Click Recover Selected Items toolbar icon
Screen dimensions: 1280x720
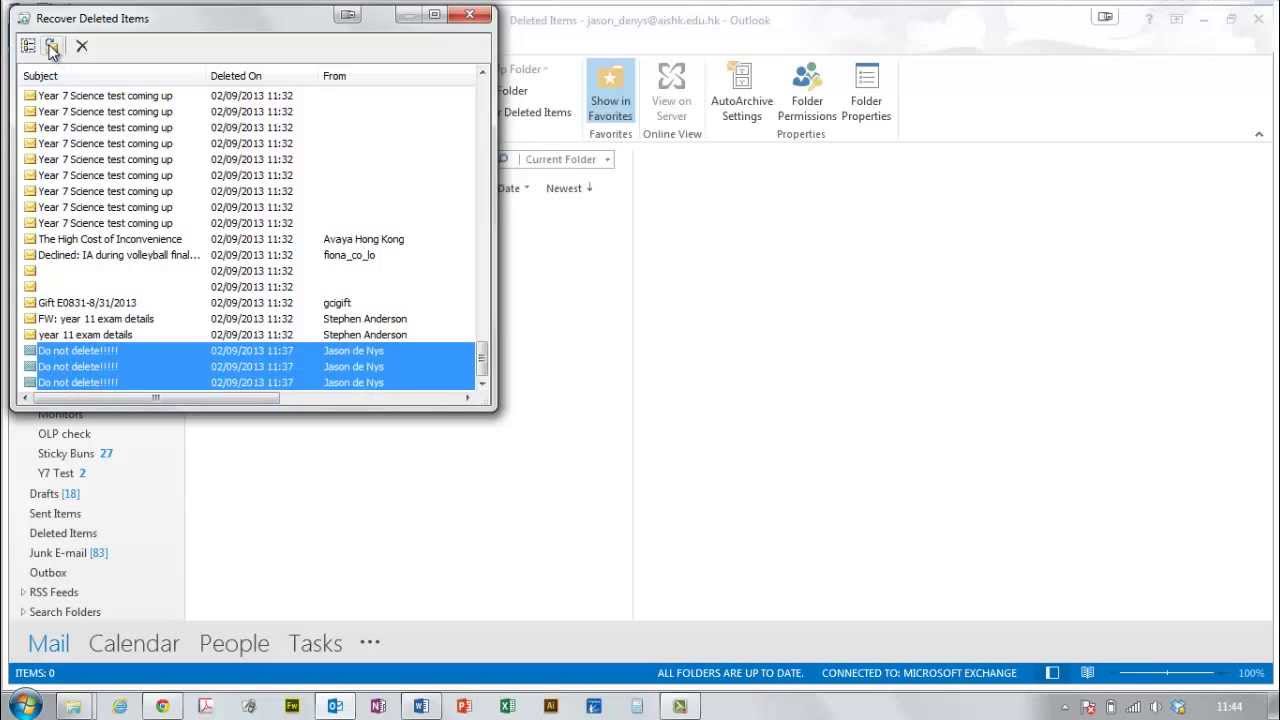(52, 46)
